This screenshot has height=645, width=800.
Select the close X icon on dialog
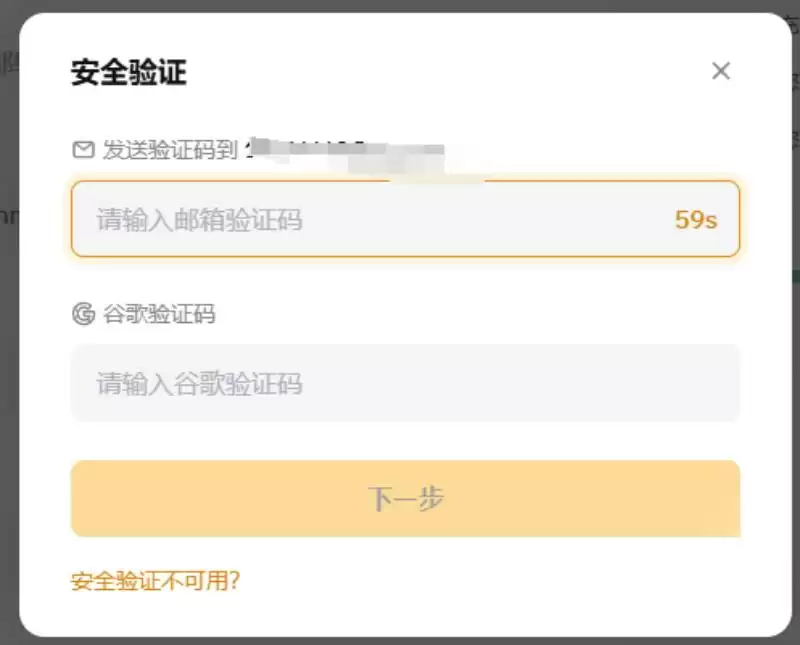click(721, 71)
